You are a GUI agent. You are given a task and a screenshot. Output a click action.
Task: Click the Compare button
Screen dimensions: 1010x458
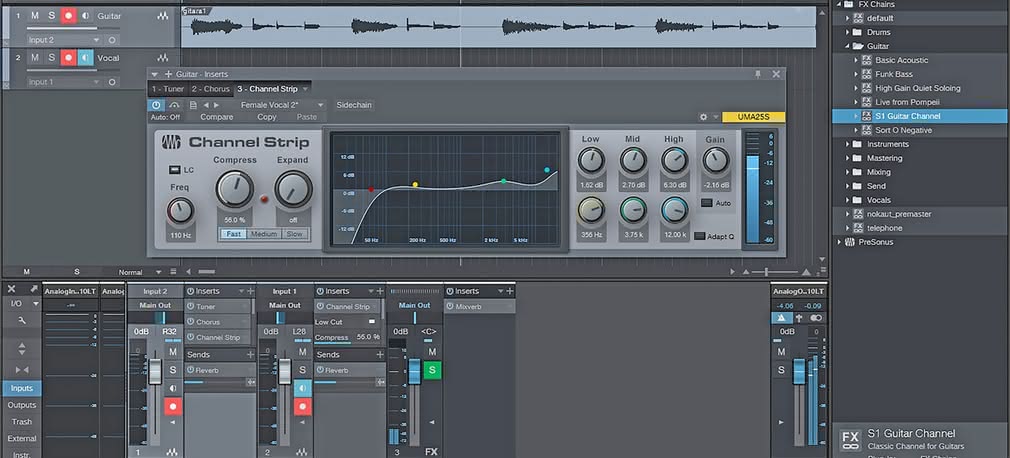click(216, 117)
